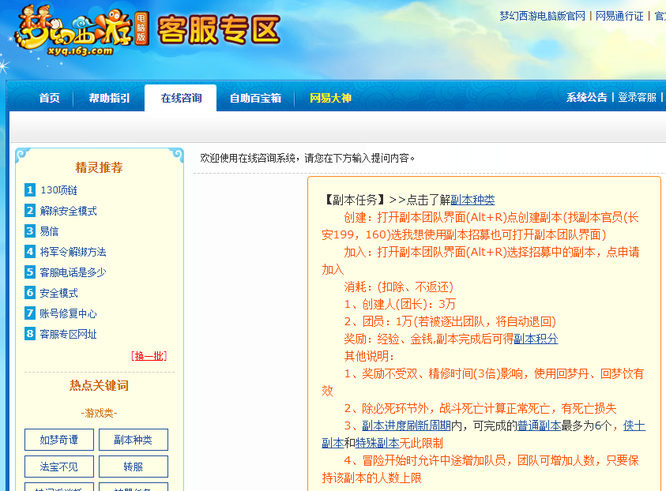Click number 7 icon beside 账号修复中心
Viewport: 666px width, 491px height.
(x=30, y=313)
